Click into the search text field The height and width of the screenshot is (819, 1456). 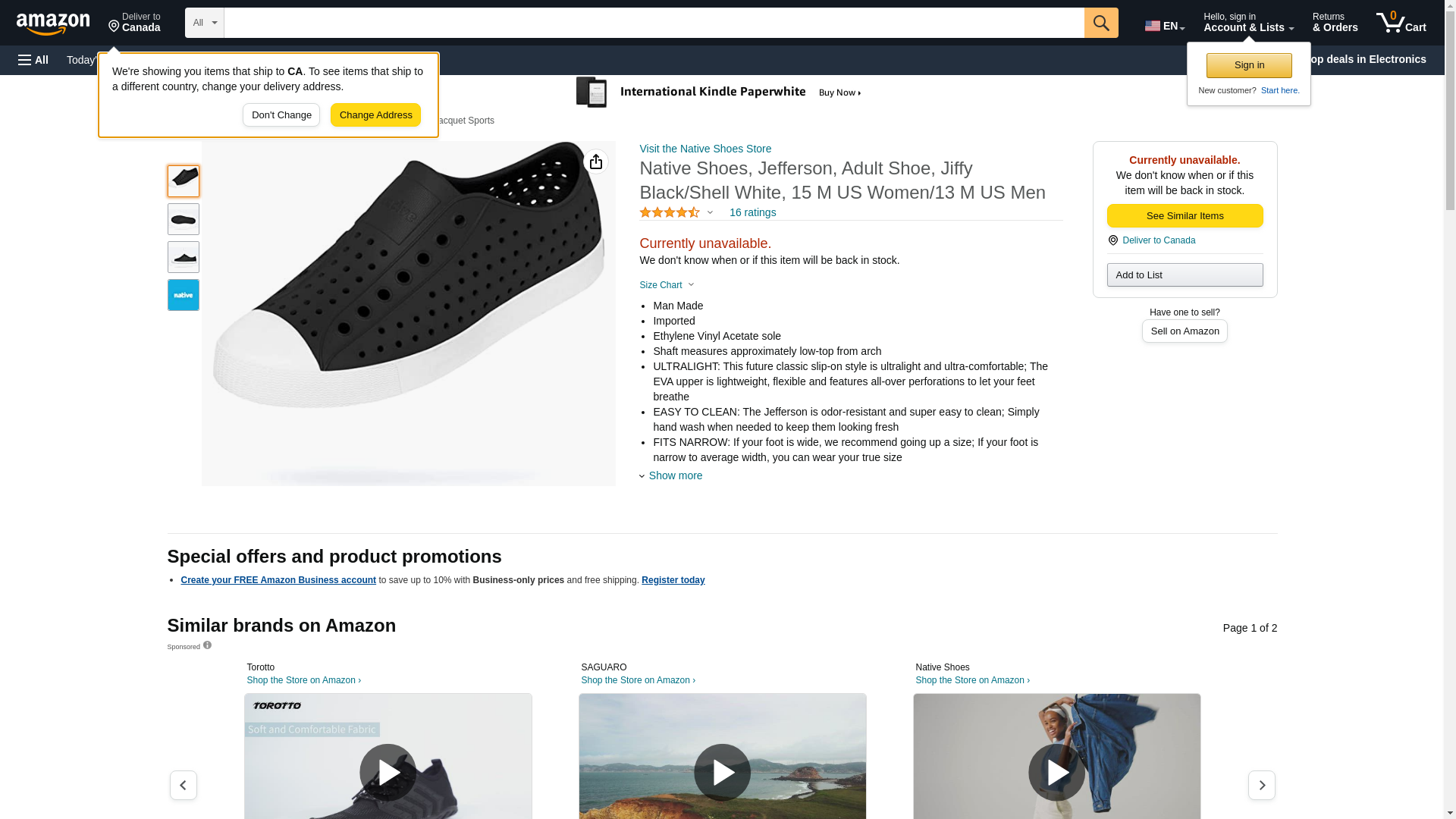tap(654, 23)
